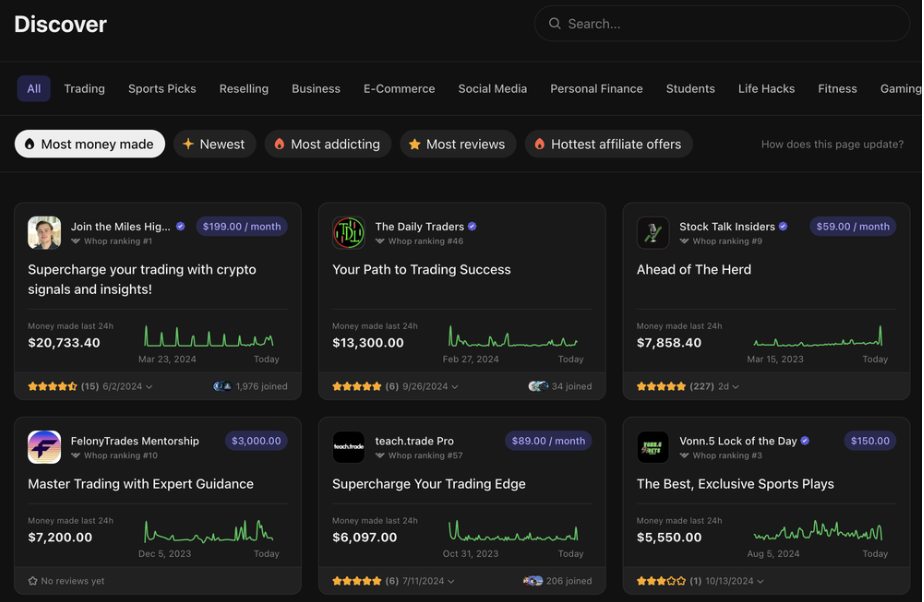Click the FelonyTrades Mentorship avatar icon
This screenshot has height=602, width=924.
tap(44, 447)
